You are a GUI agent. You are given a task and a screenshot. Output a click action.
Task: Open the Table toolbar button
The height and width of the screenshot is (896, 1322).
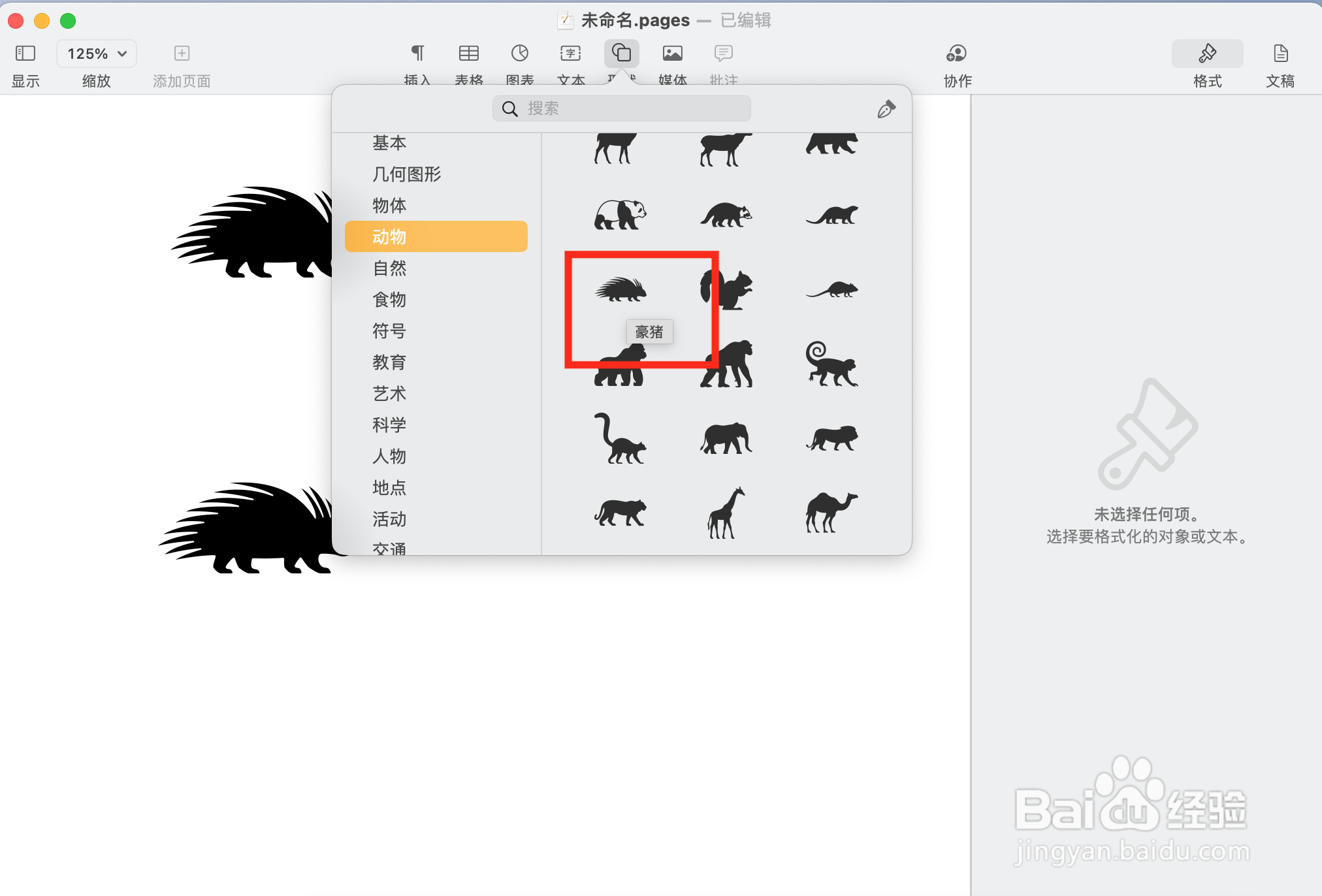click(469, 54)
